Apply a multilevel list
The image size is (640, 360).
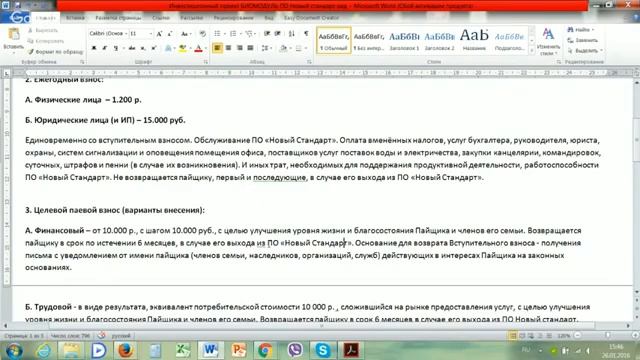pos(250,33)
